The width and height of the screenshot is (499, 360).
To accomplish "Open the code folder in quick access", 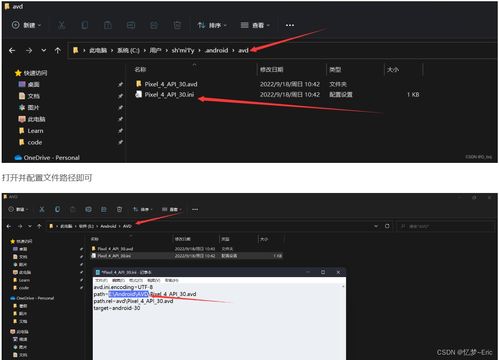I will point(30,142).
